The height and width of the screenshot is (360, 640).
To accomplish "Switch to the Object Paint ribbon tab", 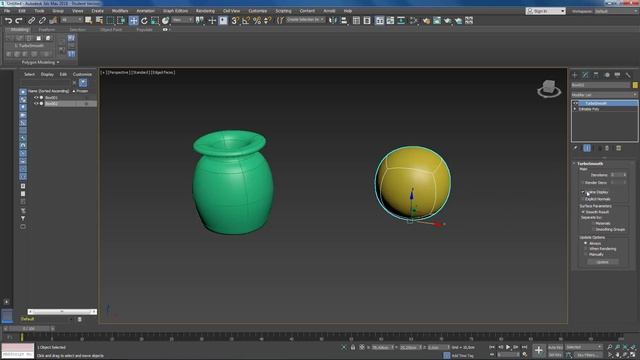I will pos(111,30).
